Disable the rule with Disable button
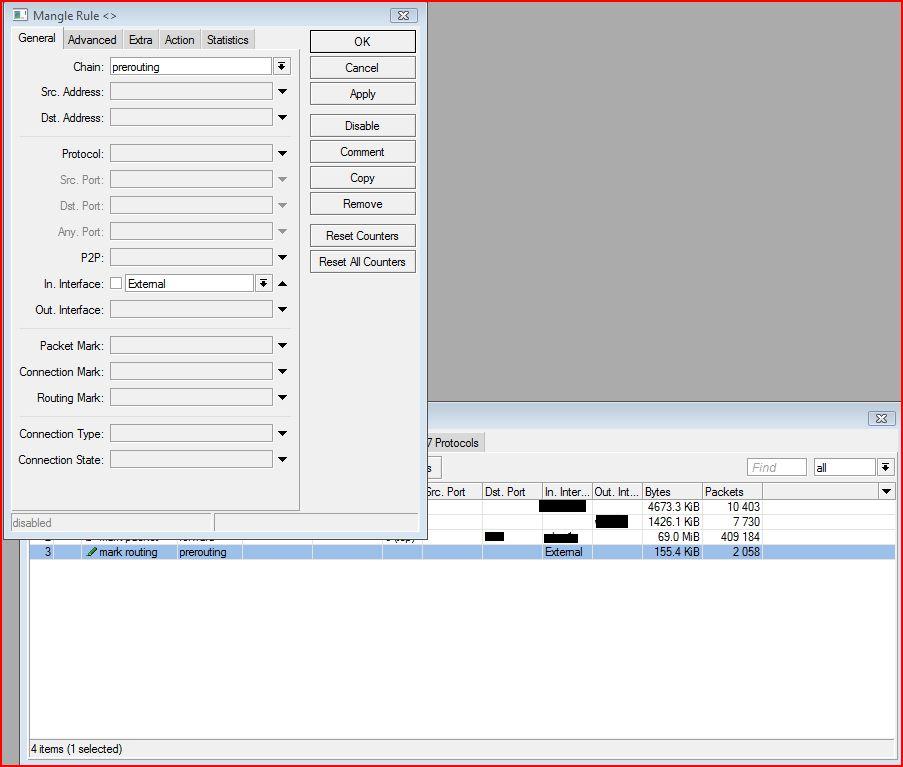This screenshot has width=903, height=767. click(x=362, y=126)
